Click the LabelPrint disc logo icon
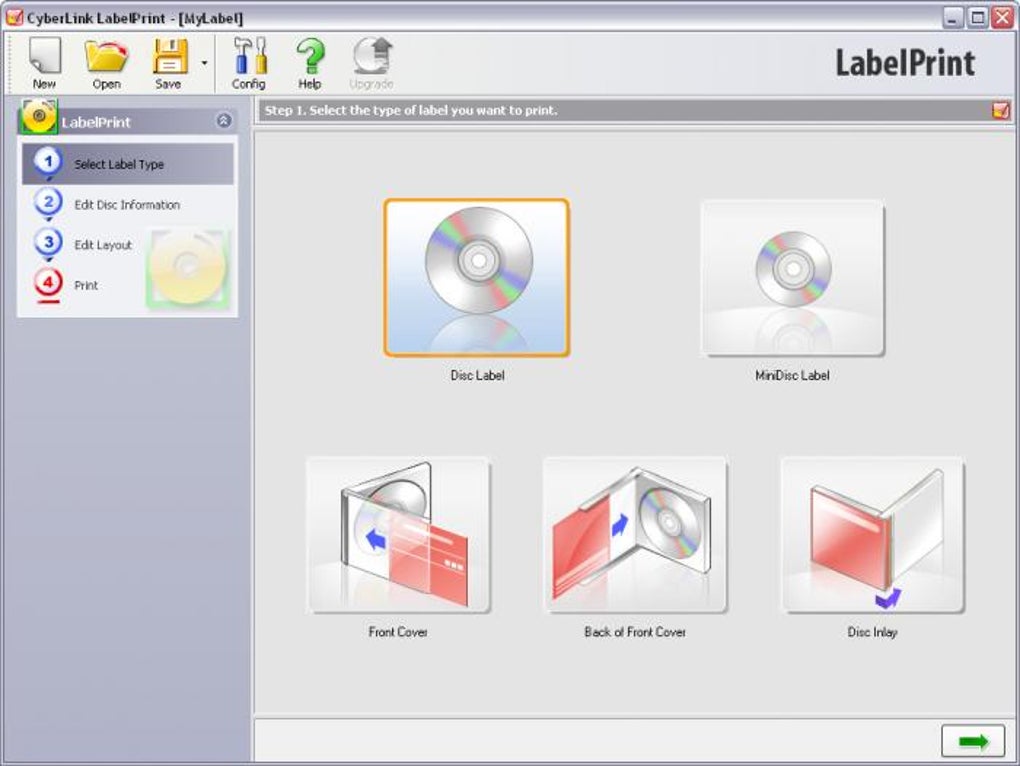The height and width of the screenshot is (766, 1020). coord(39,116)
